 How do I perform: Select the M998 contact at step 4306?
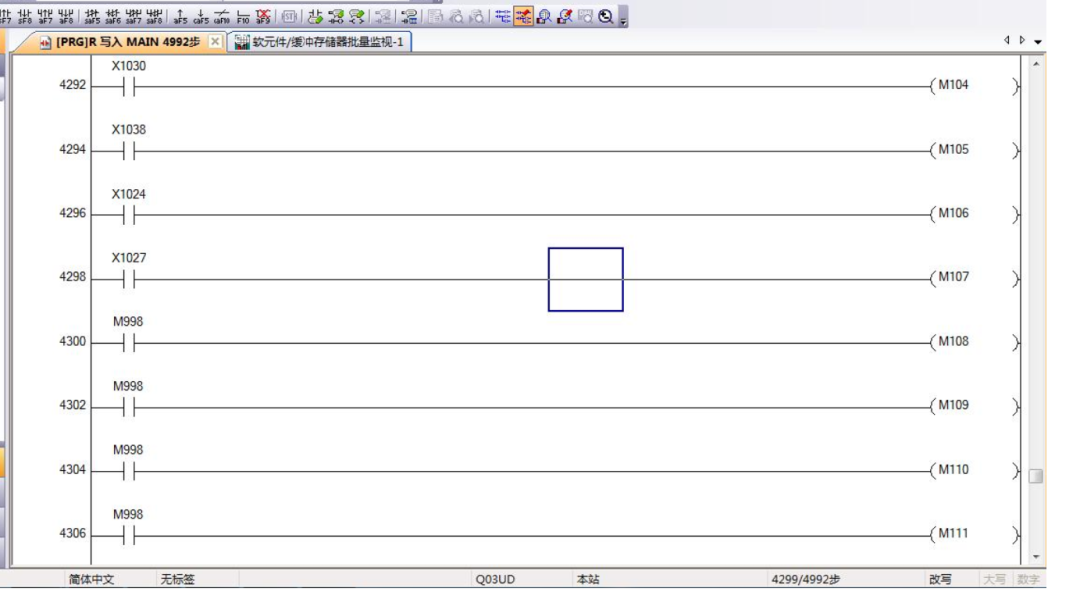point(129,535)
